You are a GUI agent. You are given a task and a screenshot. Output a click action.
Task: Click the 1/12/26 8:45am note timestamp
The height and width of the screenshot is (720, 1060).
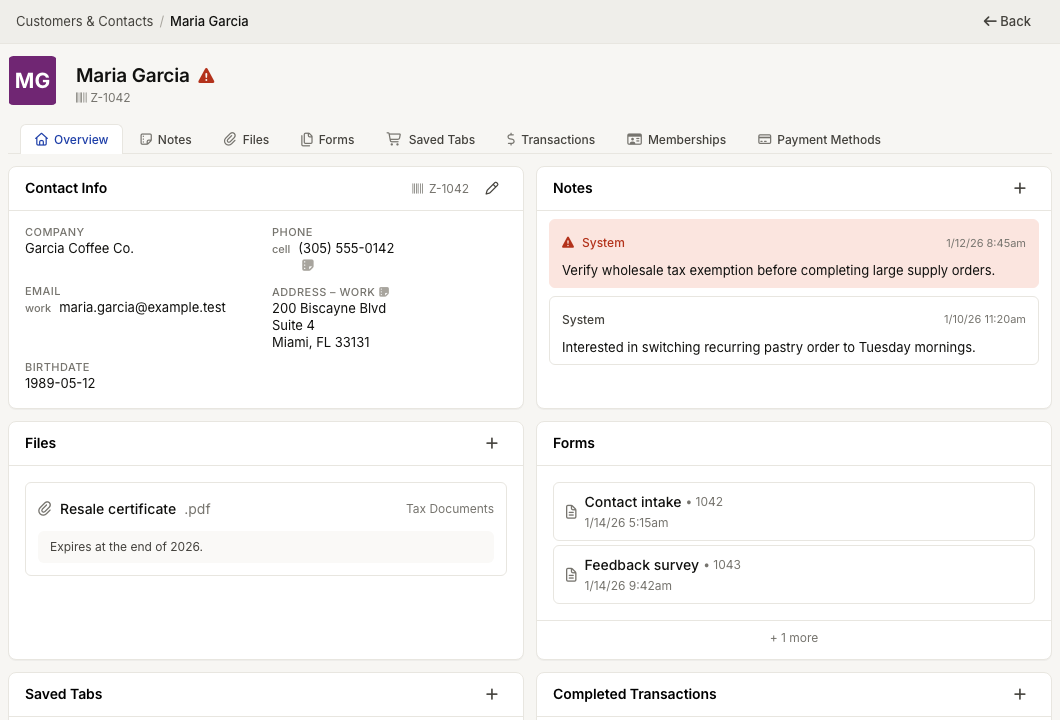(986, 243)
